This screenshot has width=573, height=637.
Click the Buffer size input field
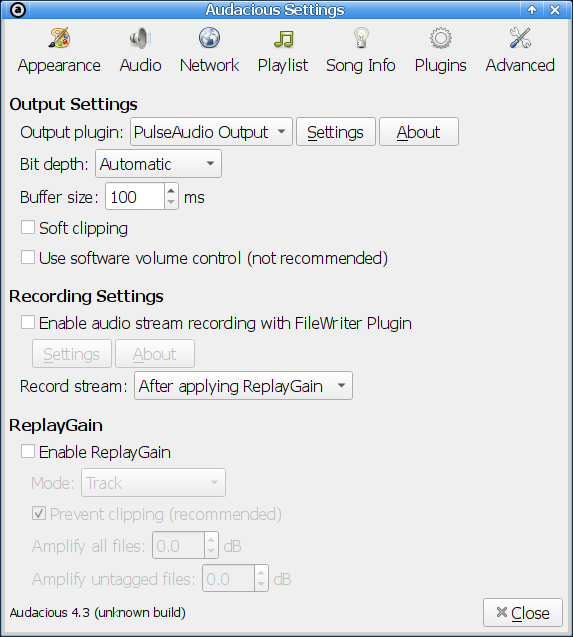pyautogui.click(x=135, y=197)
